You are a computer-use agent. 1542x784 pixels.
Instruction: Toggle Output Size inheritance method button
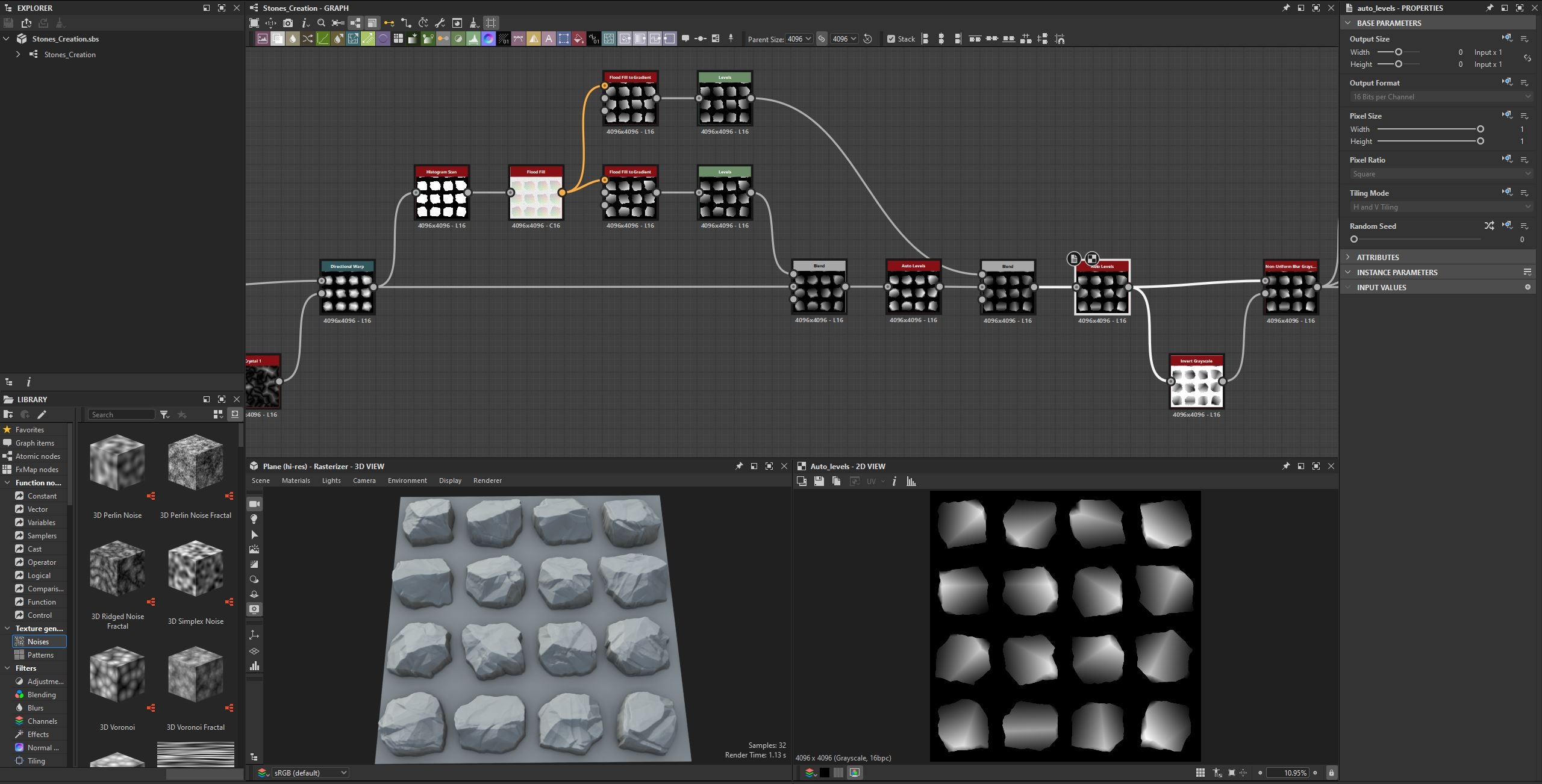pyautogui.click(x=1507, y=38)
